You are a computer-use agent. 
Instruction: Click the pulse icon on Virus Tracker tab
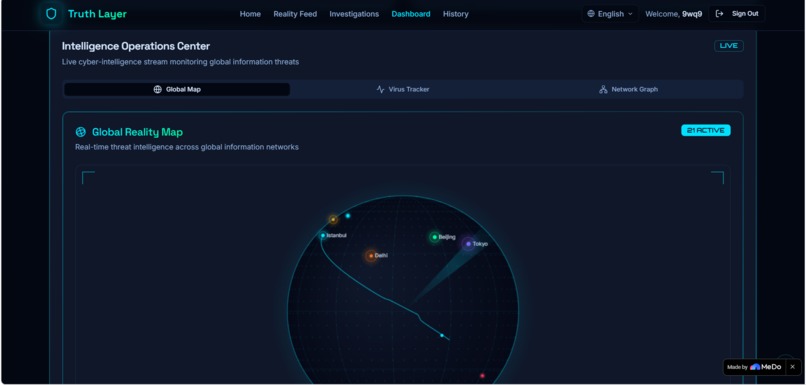click(x=380, y=89)
